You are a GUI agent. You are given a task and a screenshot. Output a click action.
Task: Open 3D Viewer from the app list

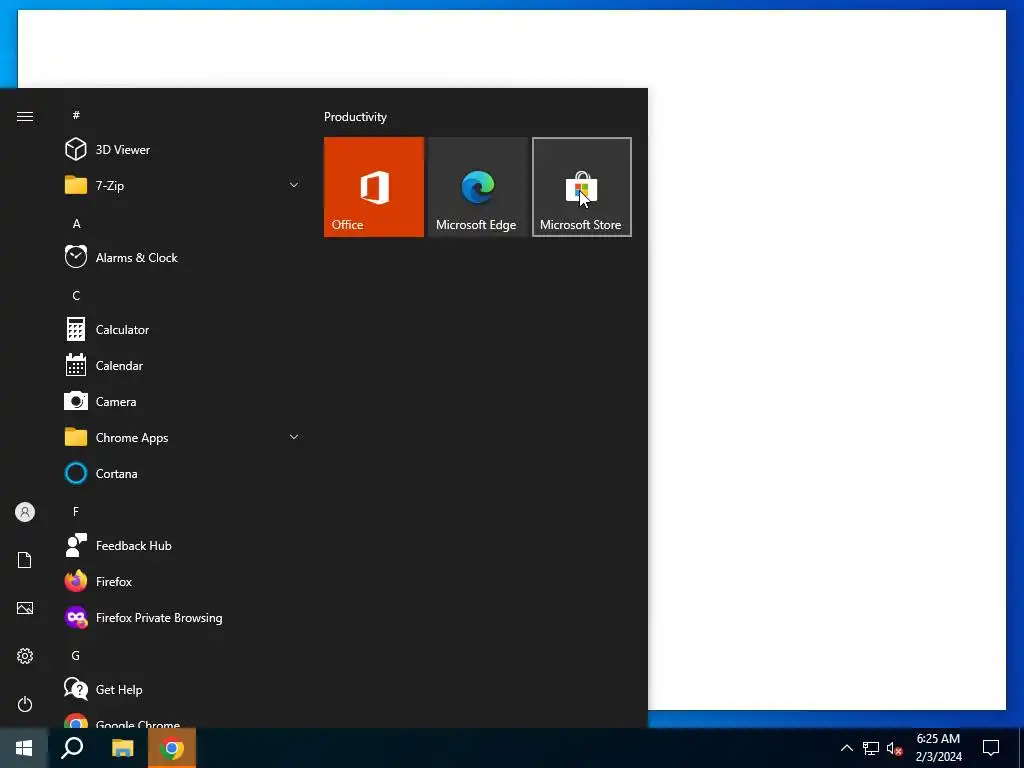pyautogui.click(x=183, y=150)
